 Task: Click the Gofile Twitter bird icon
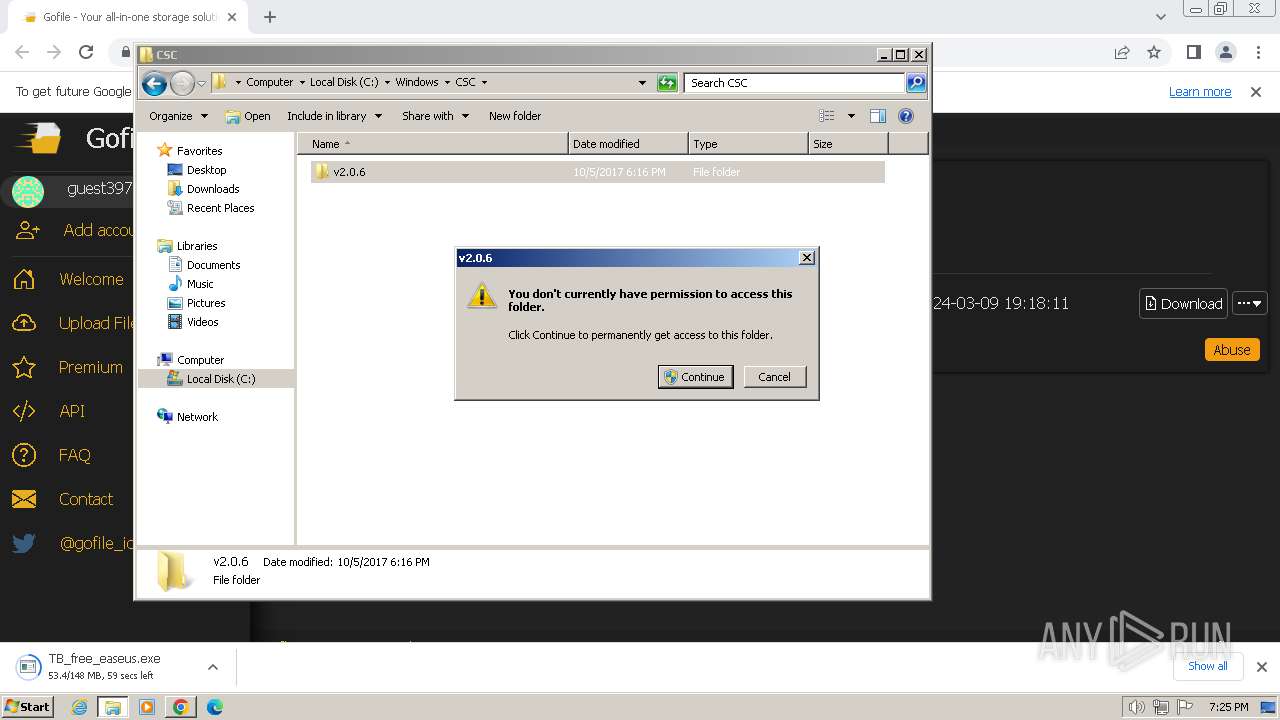point(24,543)
